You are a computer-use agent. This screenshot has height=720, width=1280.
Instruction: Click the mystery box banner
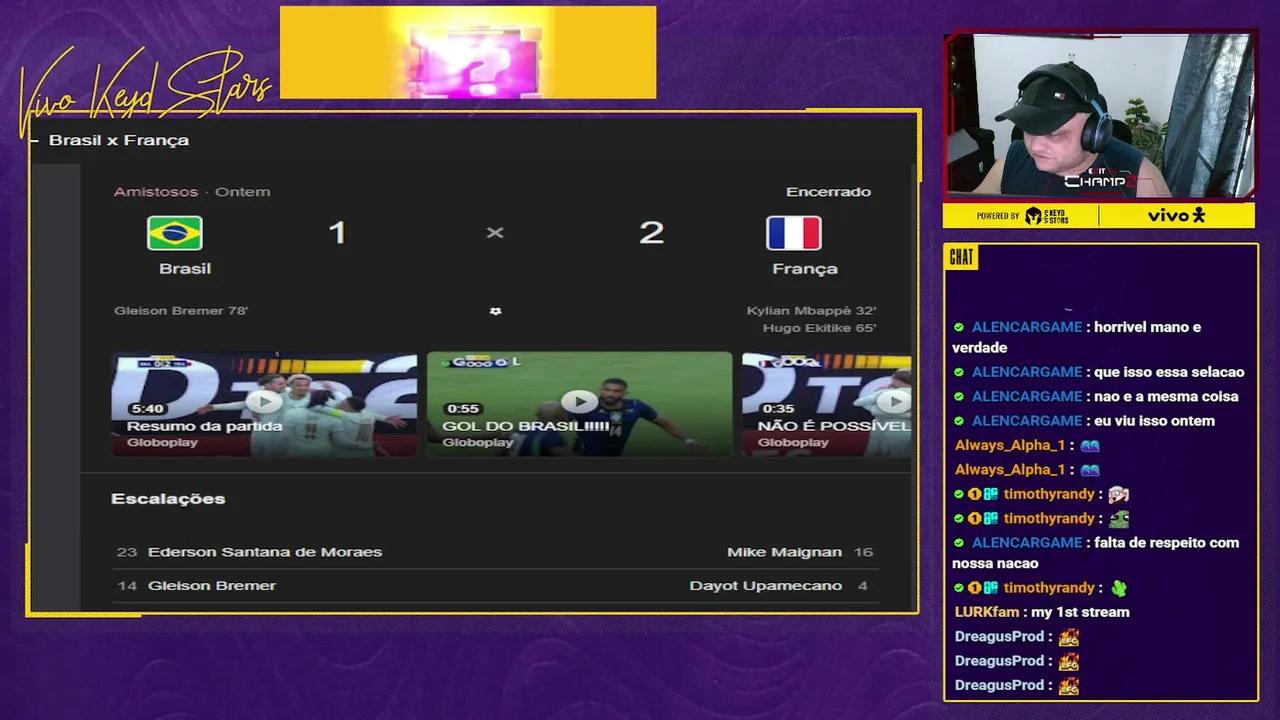pyautogui.click(x=468, y=52)
